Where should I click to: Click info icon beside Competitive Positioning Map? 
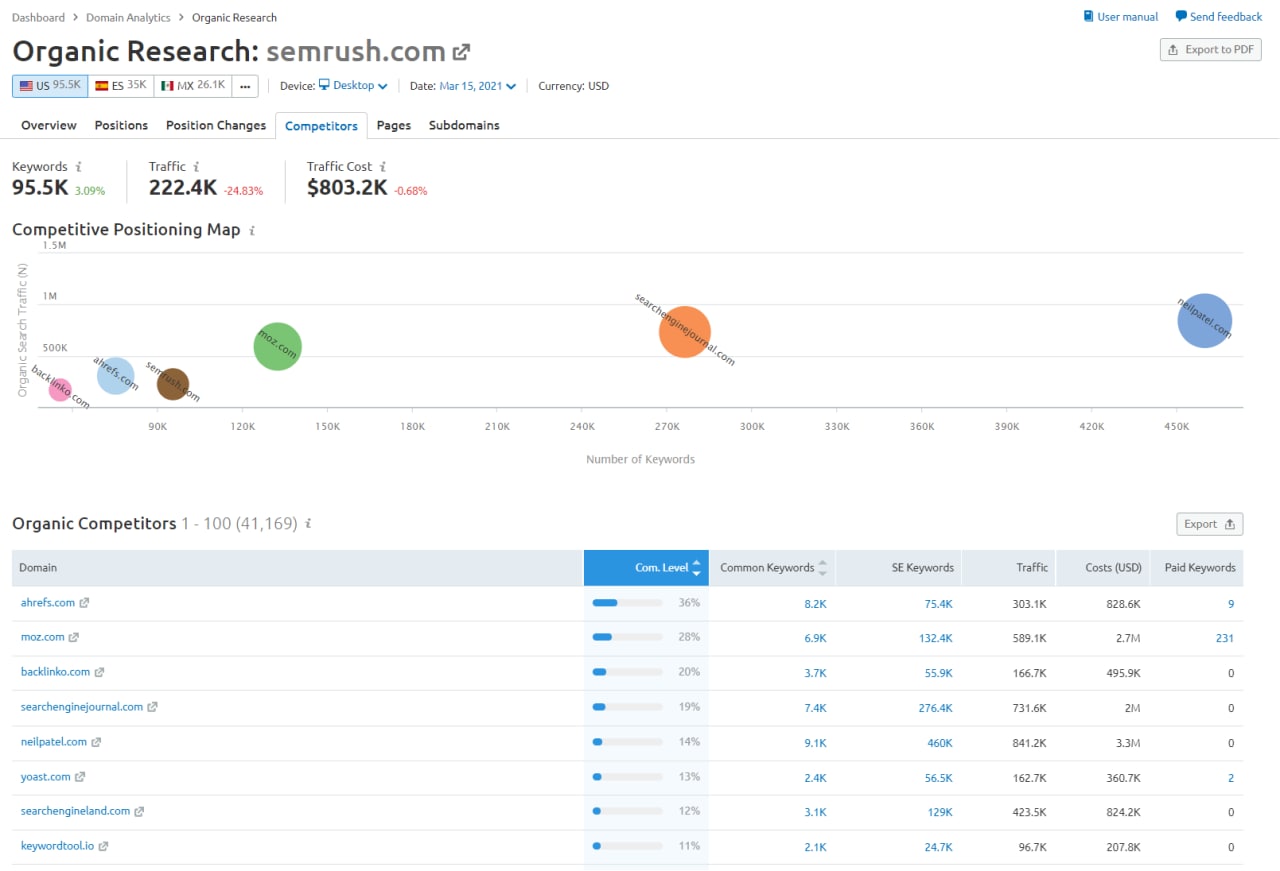252,230
